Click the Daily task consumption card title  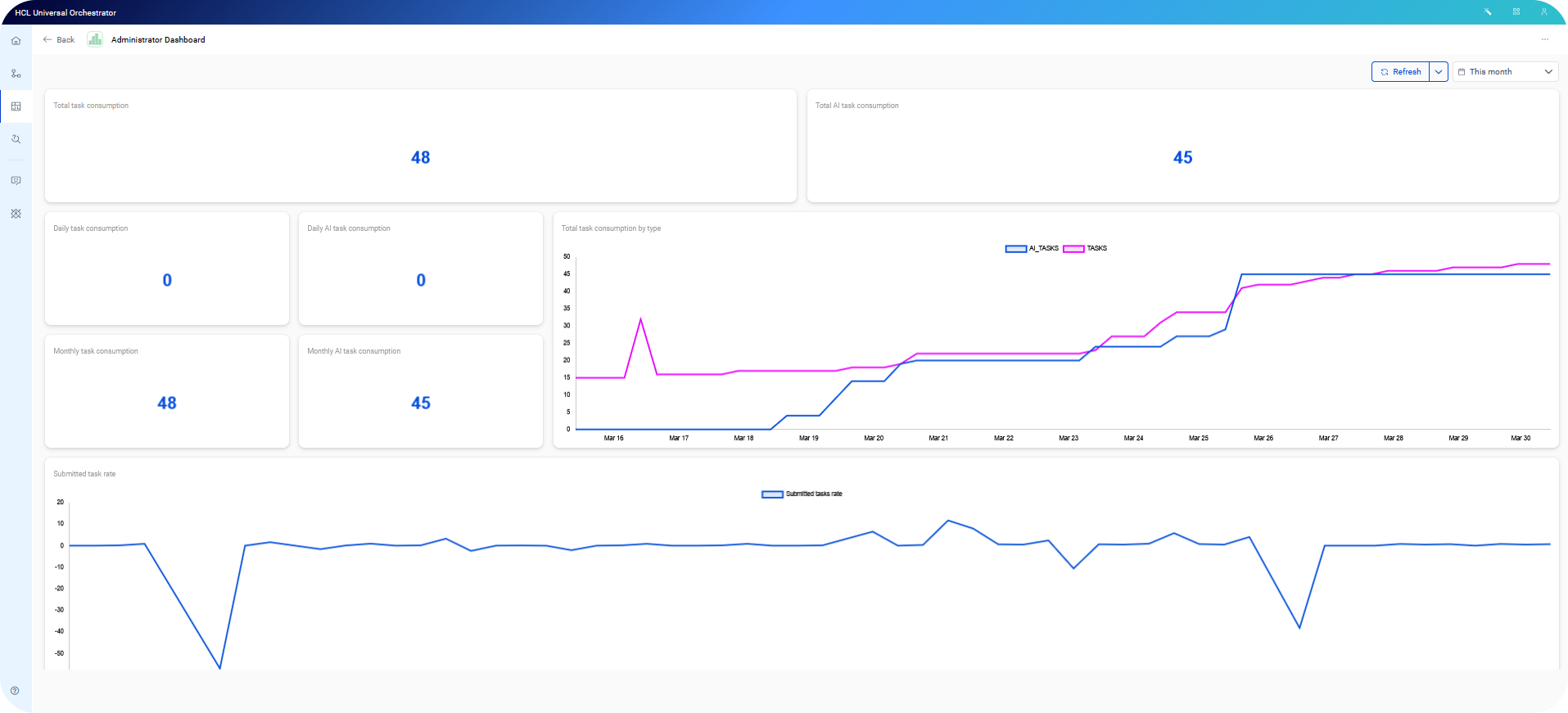click(x=91, y=228)
